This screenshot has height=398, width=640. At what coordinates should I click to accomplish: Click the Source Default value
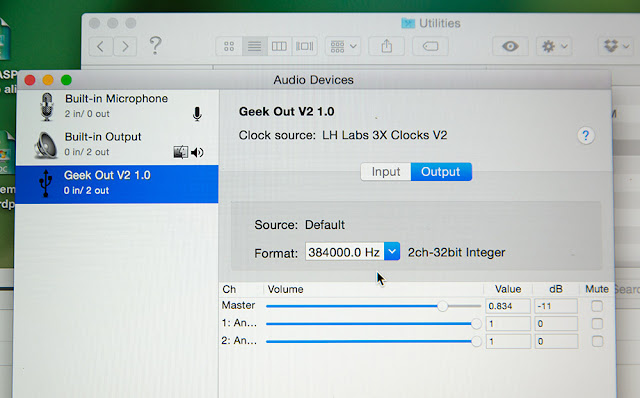point(324,225)
